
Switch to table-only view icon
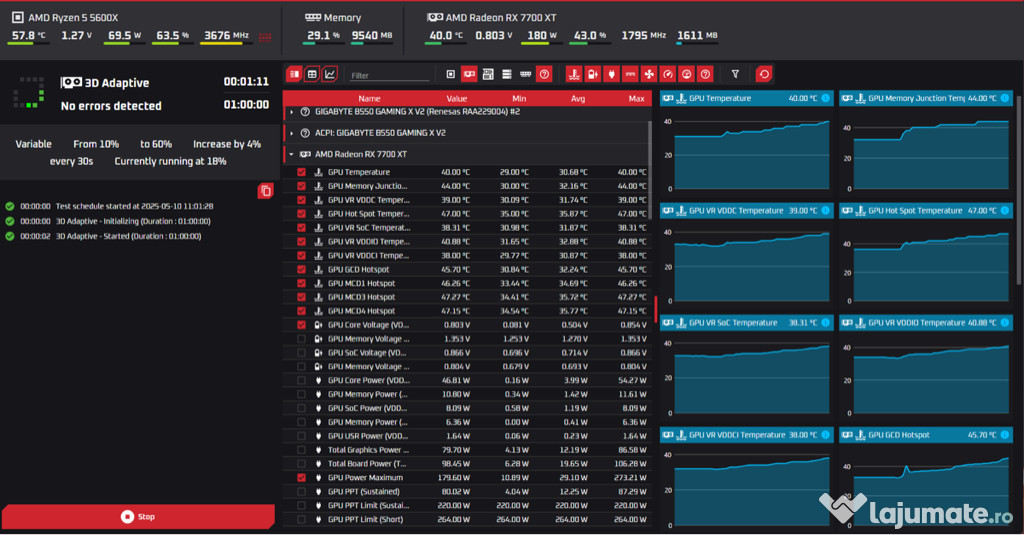(x=312, y=74)
